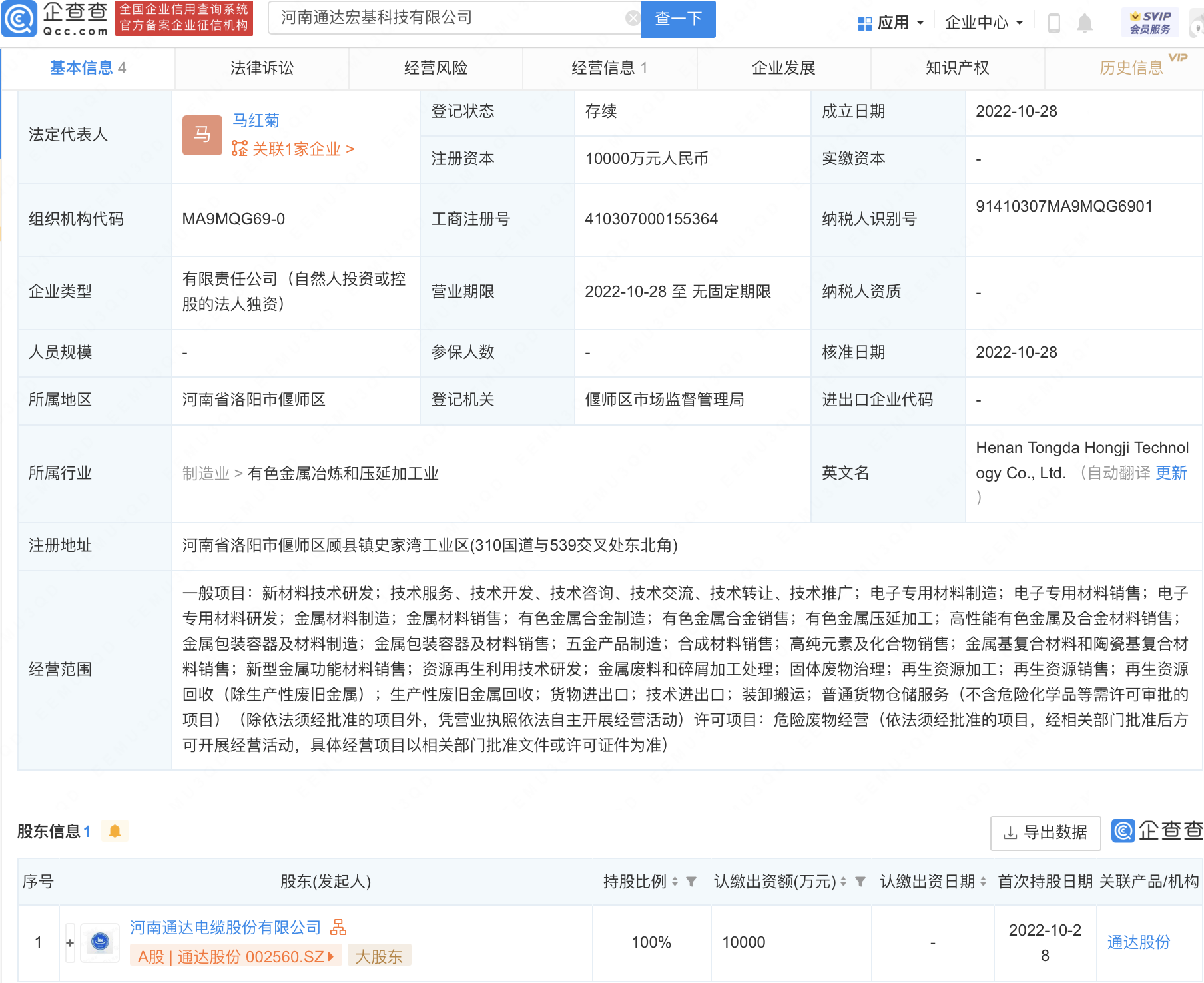
Task: Click 有色金属冶炼和压延加工业 industry text
Action: (343, 474)
